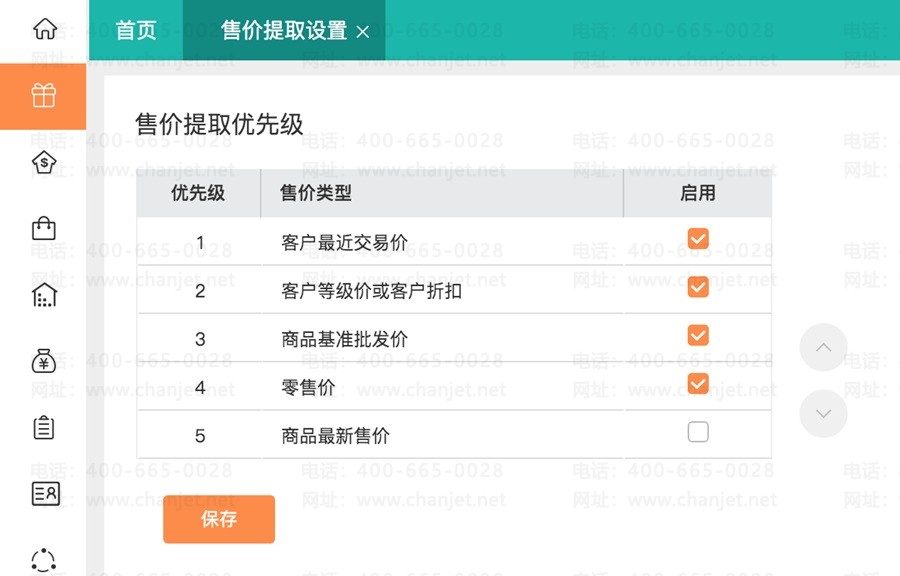Click the move down arrow button
This screenshot has width=900, height=576.
pos(824,414)
